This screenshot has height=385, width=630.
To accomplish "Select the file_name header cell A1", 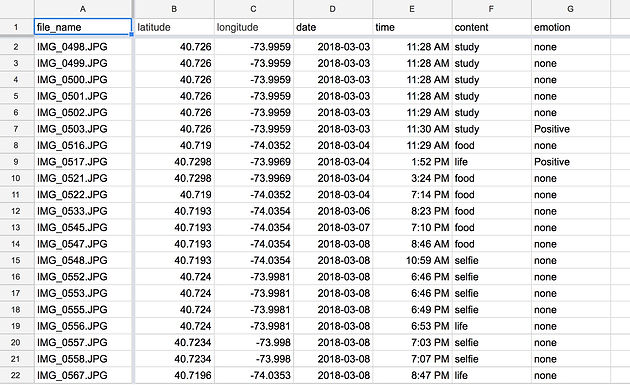I will point(83,27).
